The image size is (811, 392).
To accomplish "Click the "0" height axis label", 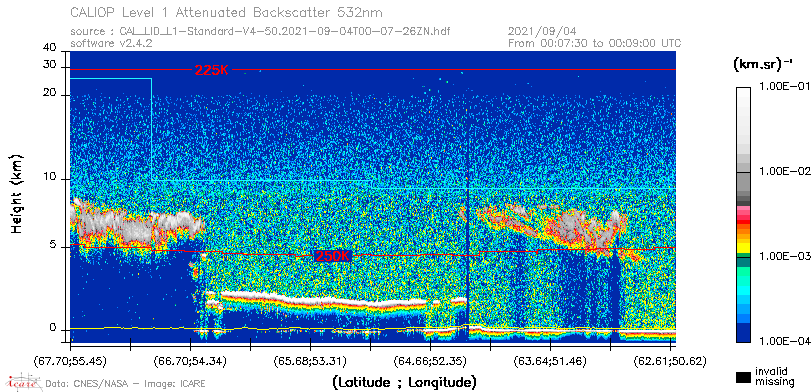I will [53, 328].
